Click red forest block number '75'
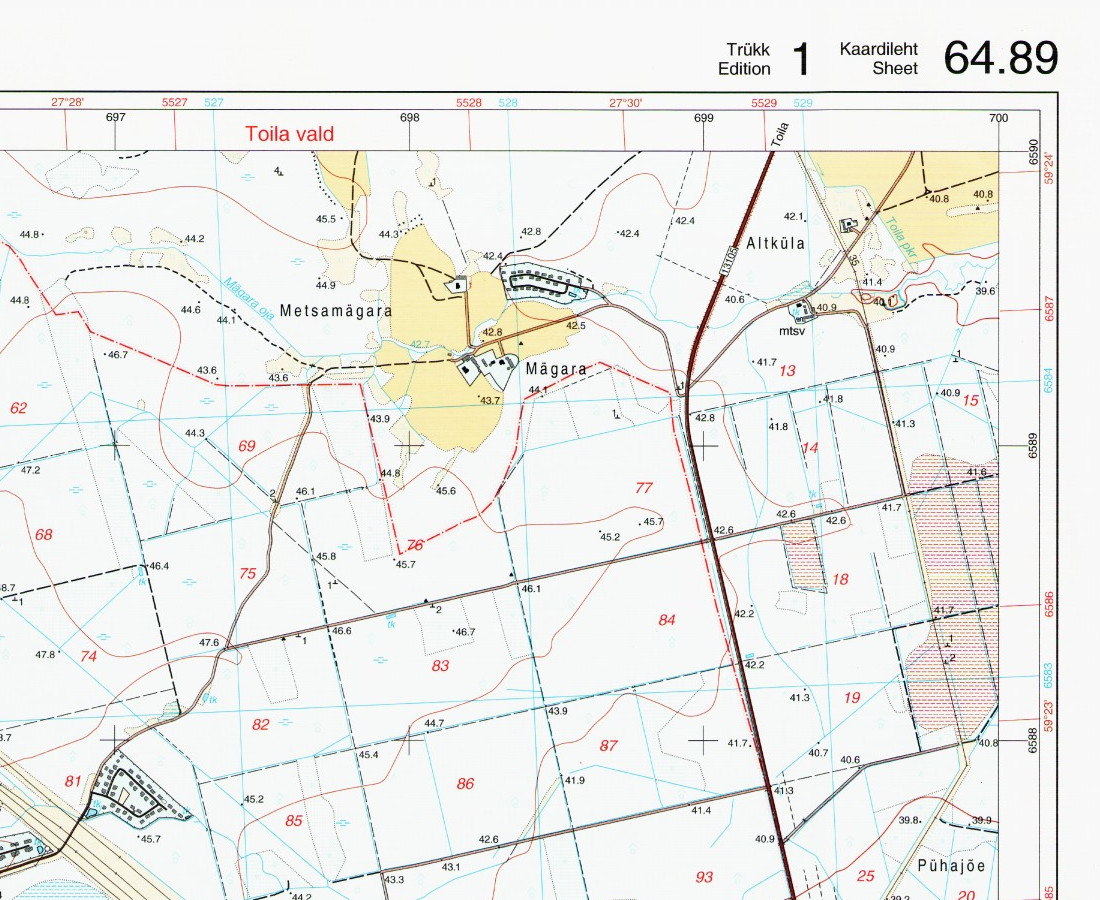The width and height of the screenshot is (1100, 900). click(248, 573)
